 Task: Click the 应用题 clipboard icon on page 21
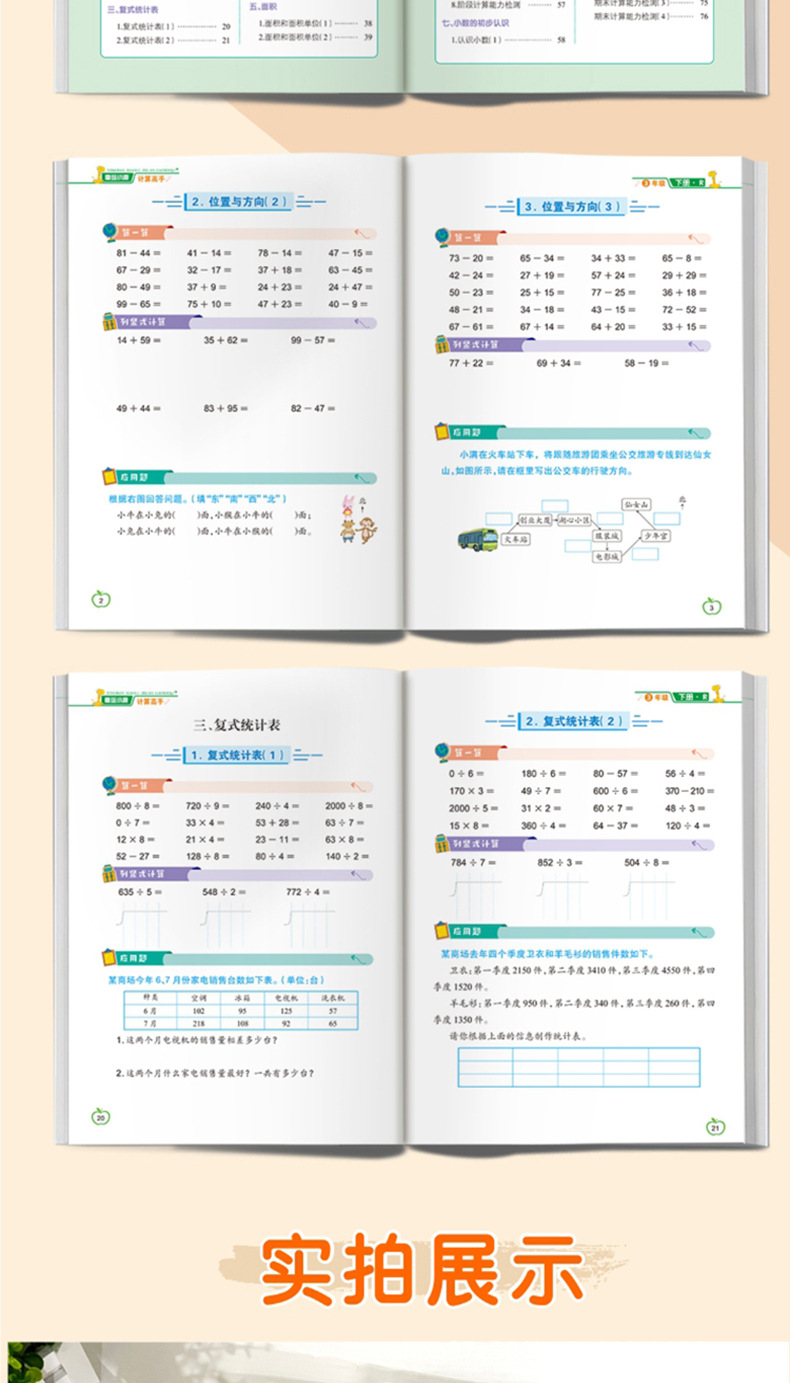441,931
